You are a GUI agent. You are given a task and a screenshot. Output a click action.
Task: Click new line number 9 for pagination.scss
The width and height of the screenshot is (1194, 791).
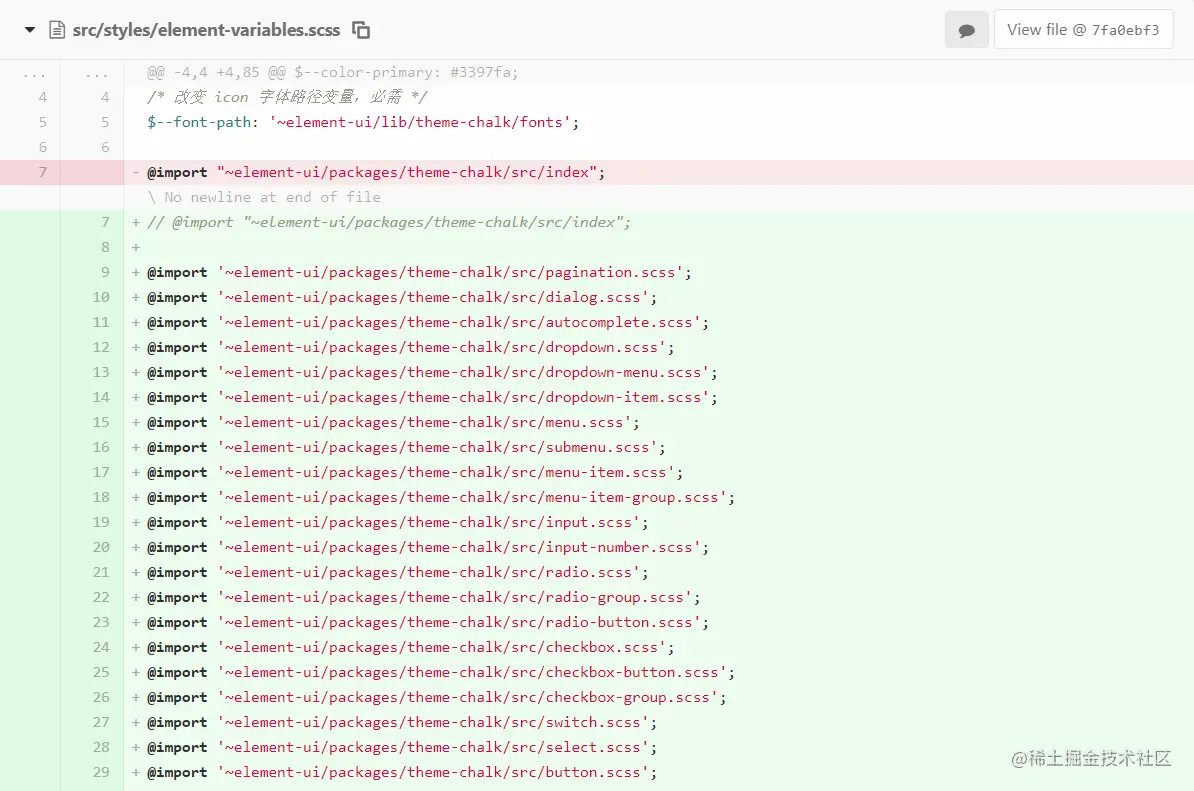click(x=105, y=272)
